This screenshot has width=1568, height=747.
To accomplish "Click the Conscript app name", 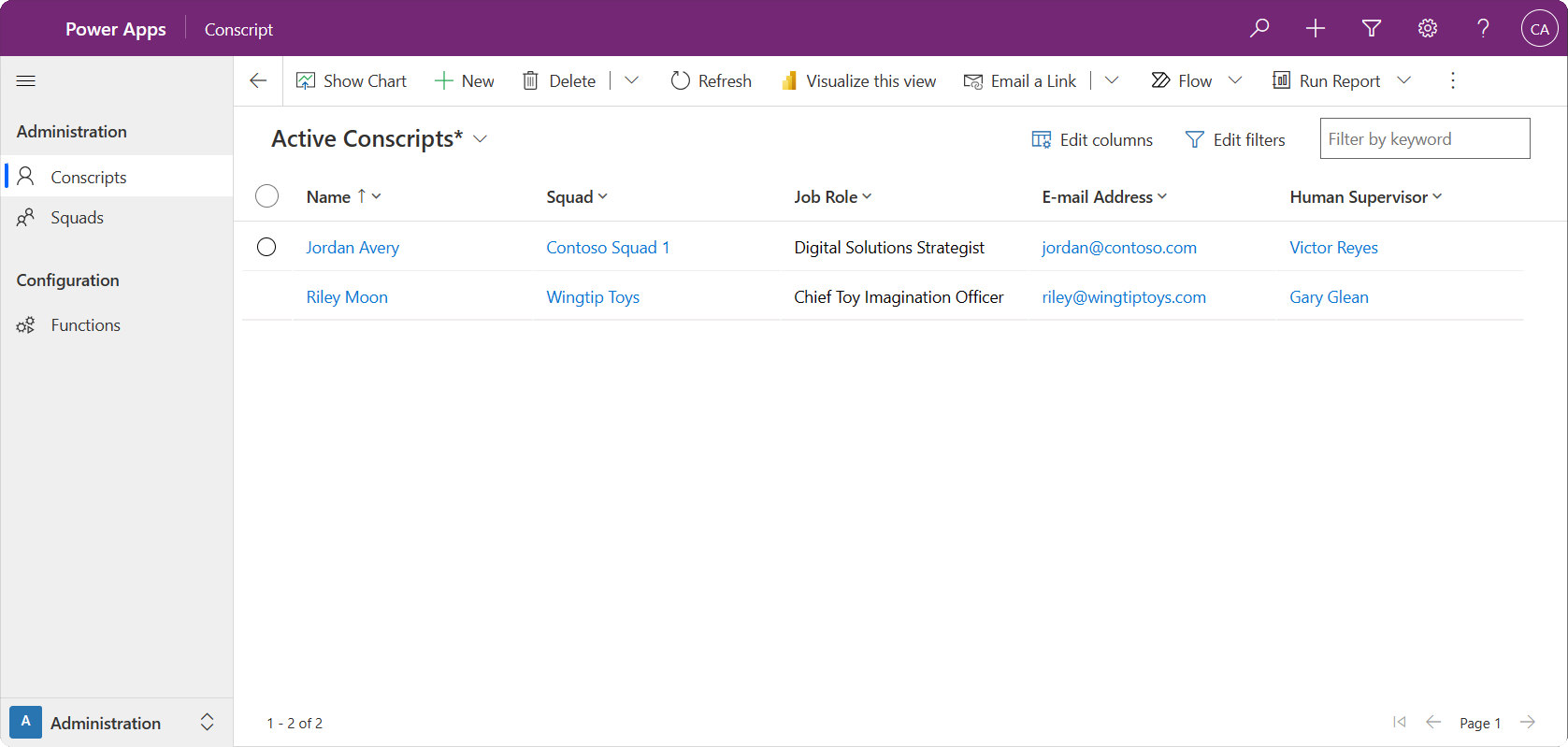I will pos(238,30).
